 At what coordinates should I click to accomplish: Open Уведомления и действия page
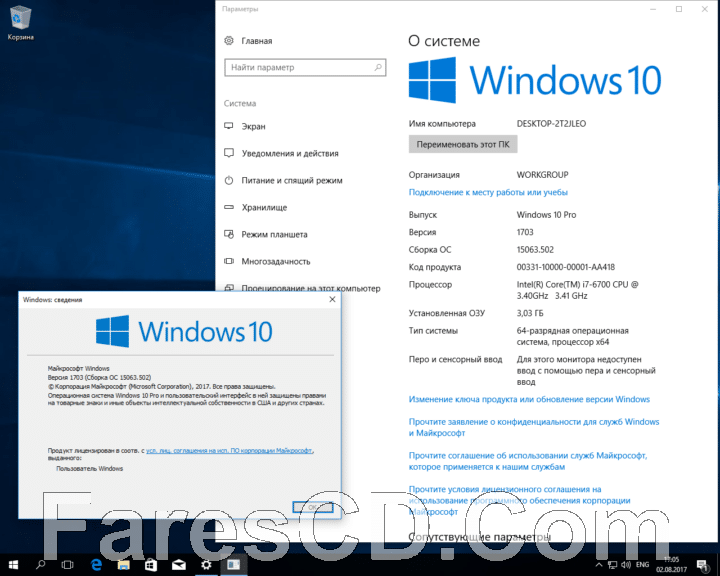click(290, 153)
